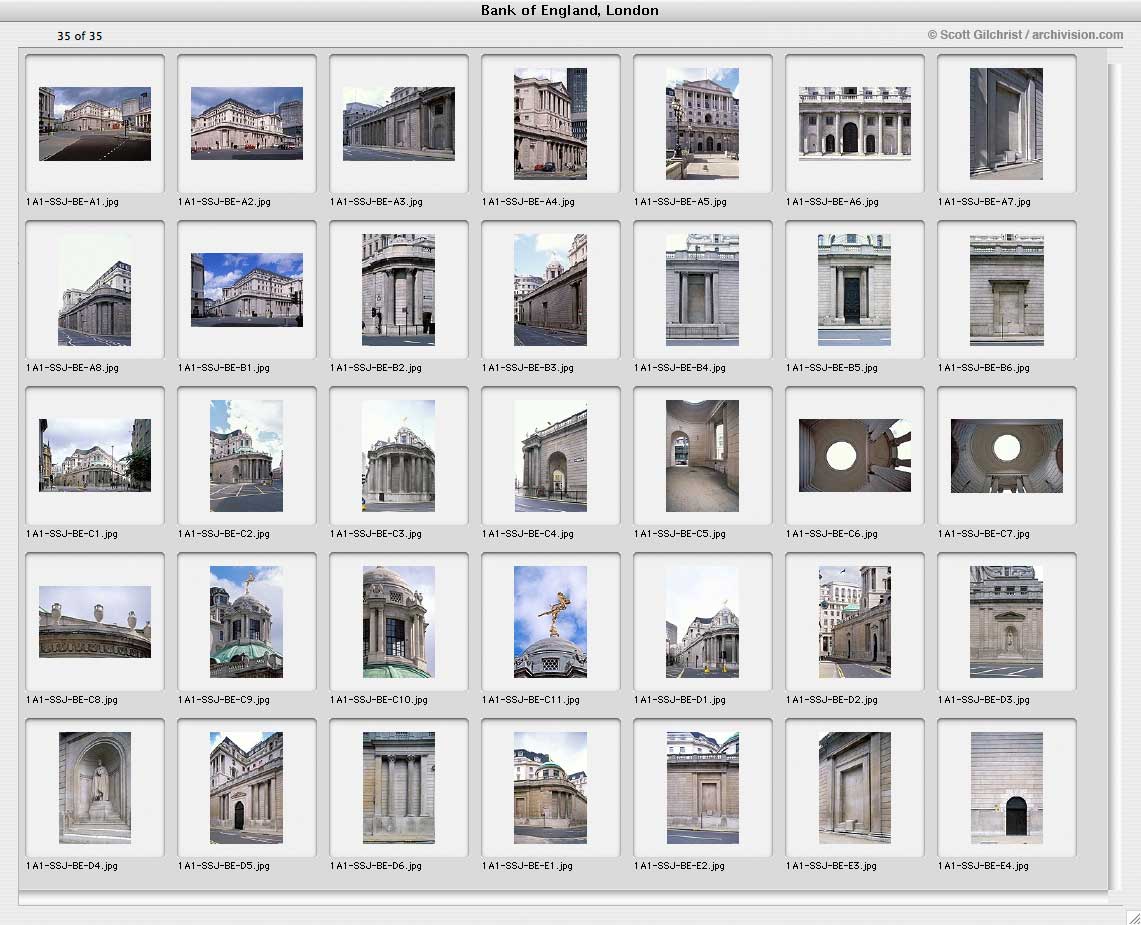
Task: Pick the 1A1-SSJ-BE-E4.jpg black door image
Action: tap(1006, 787)
